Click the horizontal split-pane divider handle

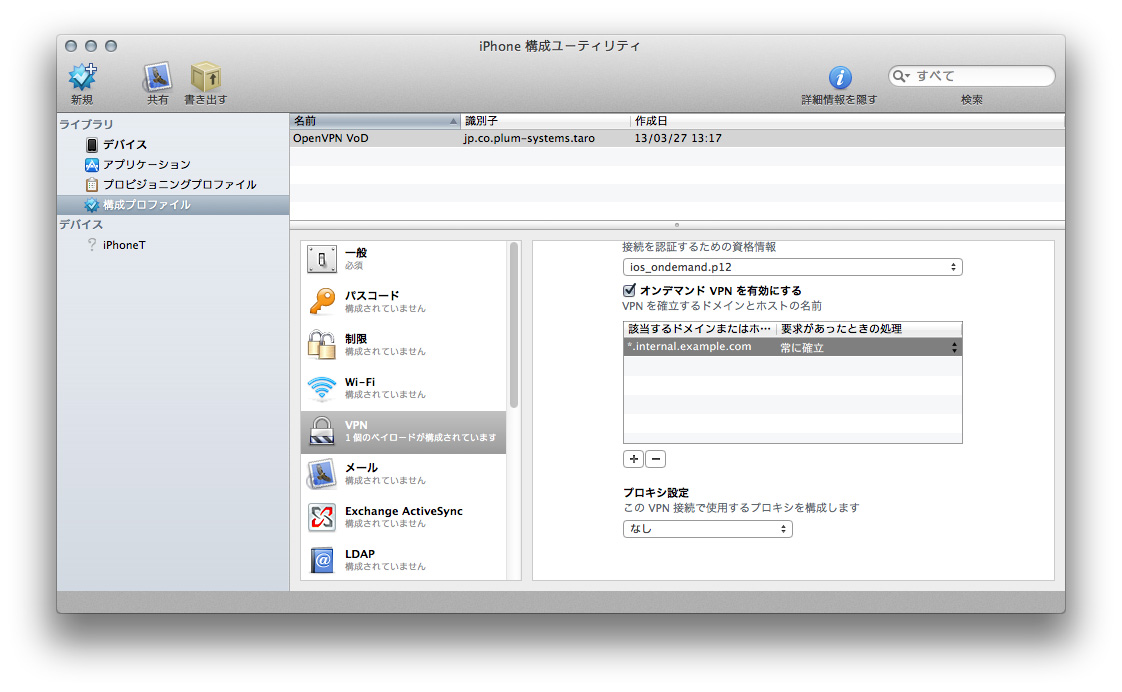tap(677, 225)
